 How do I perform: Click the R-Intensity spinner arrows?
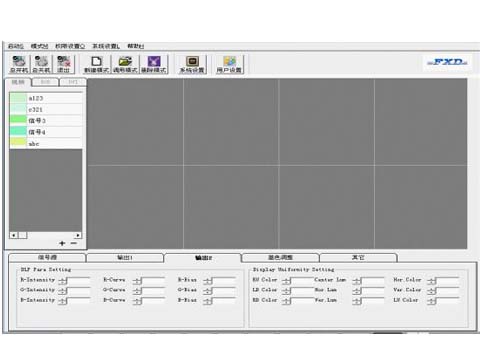(63, 281)
